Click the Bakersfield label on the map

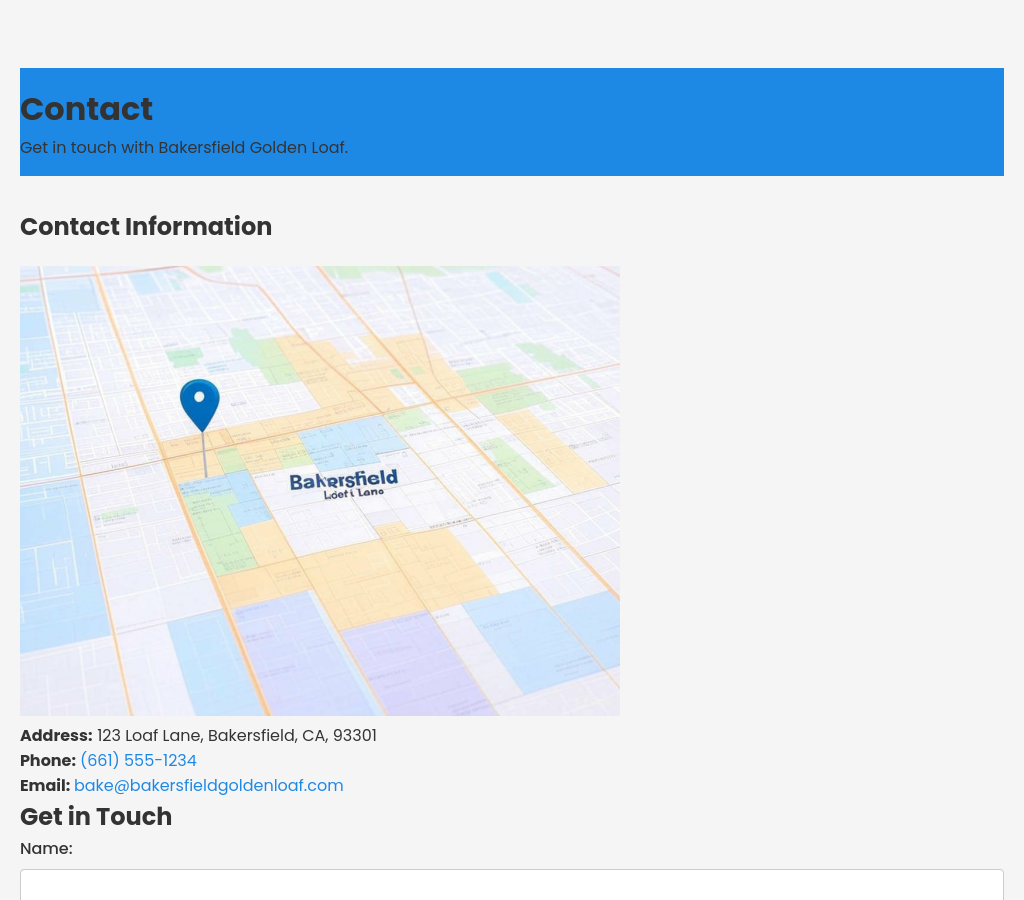(x=343, y=481)
